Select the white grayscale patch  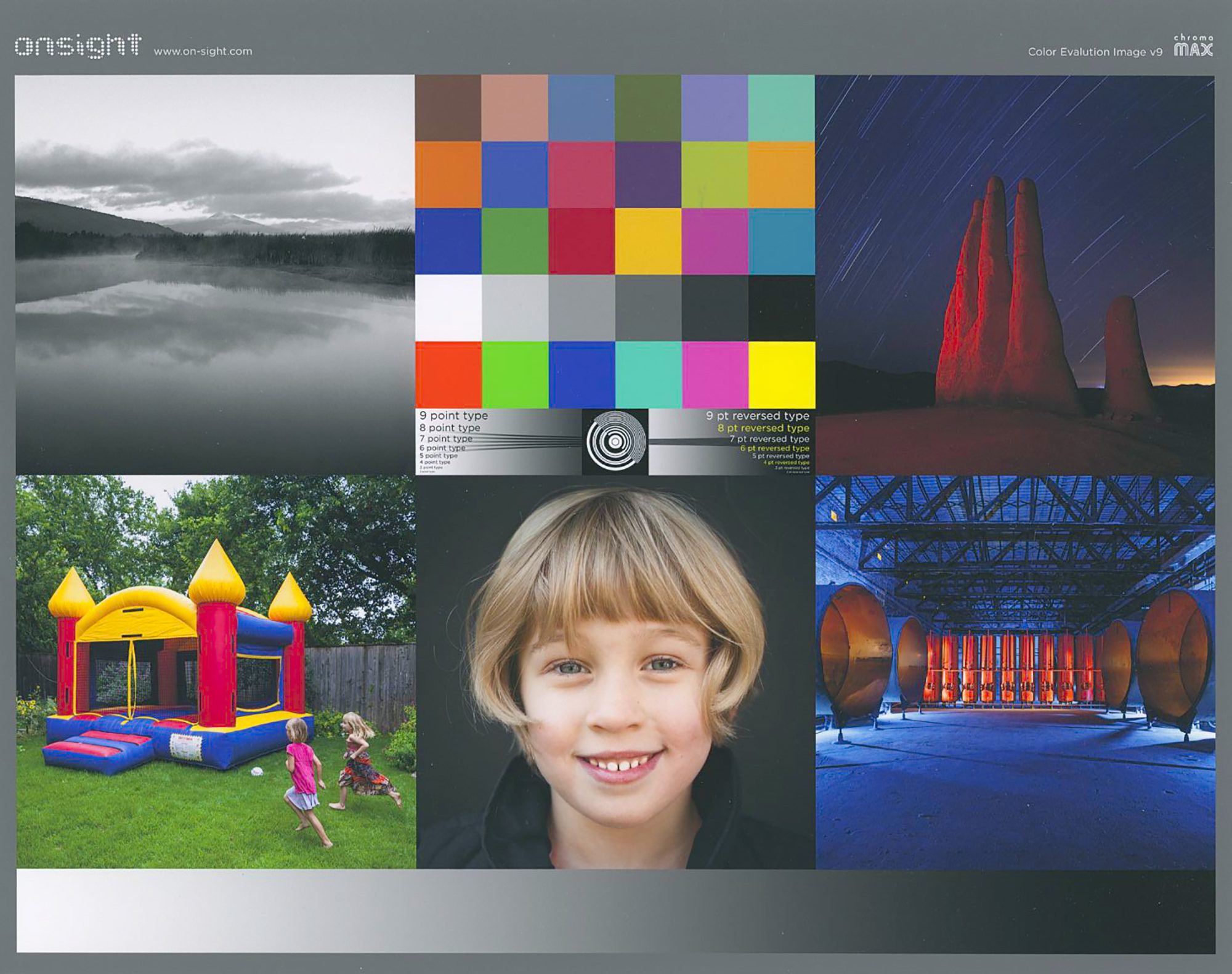(x=448, y=307)
